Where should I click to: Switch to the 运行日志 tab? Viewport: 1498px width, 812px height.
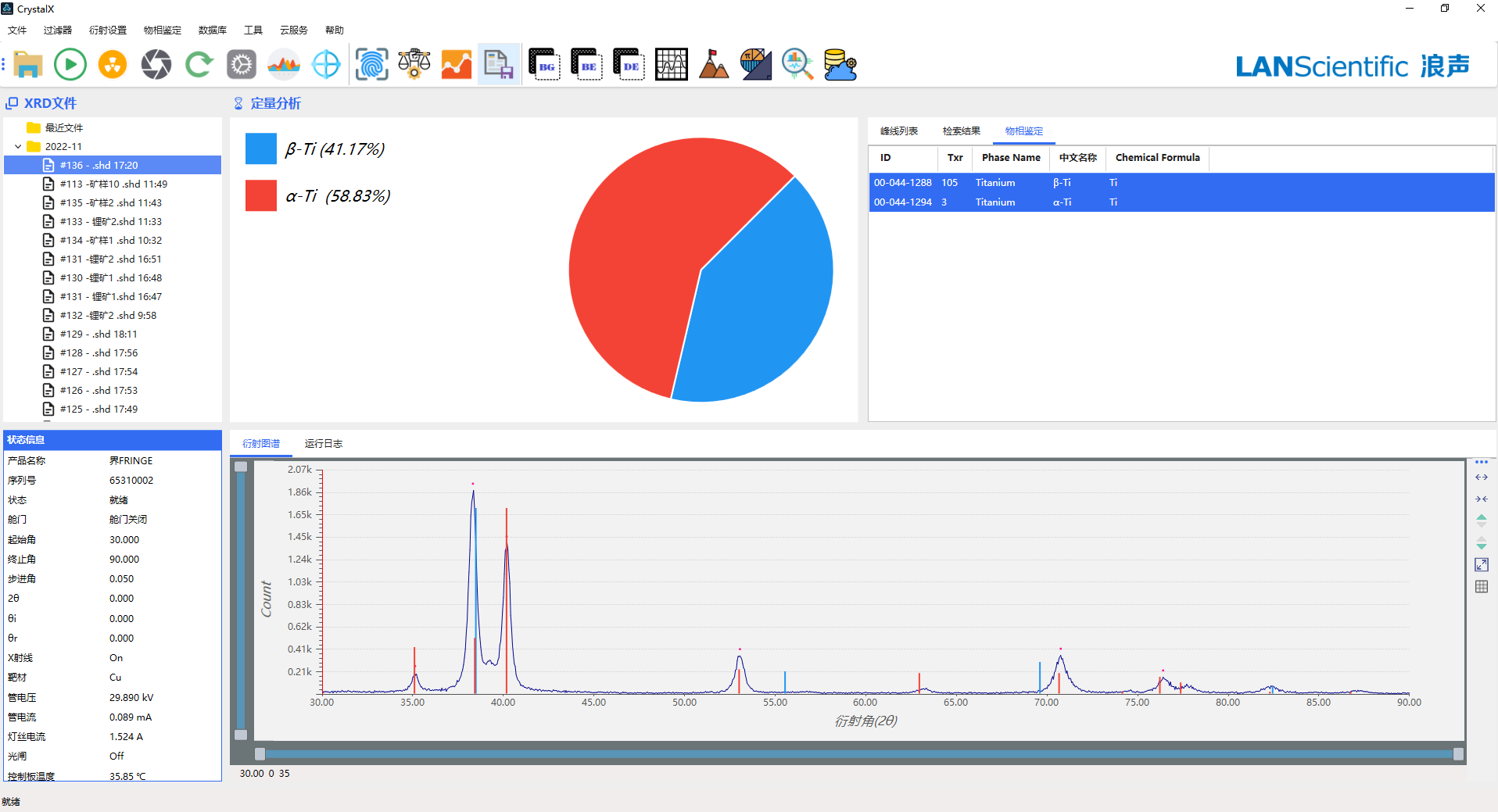[x=323, y=444]
